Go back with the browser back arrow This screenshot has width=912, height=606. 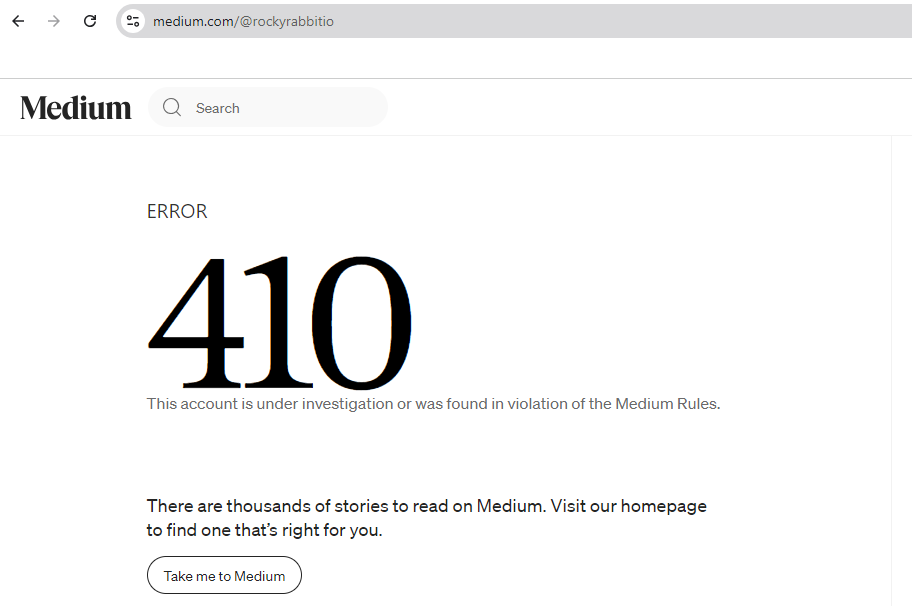(19, 22)
